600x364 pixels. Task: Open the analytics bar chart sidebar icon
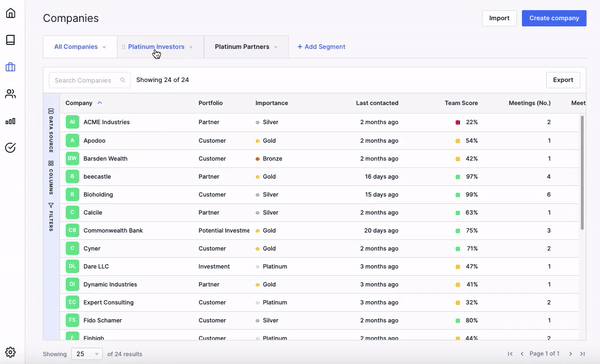click(x=10, y=121)
